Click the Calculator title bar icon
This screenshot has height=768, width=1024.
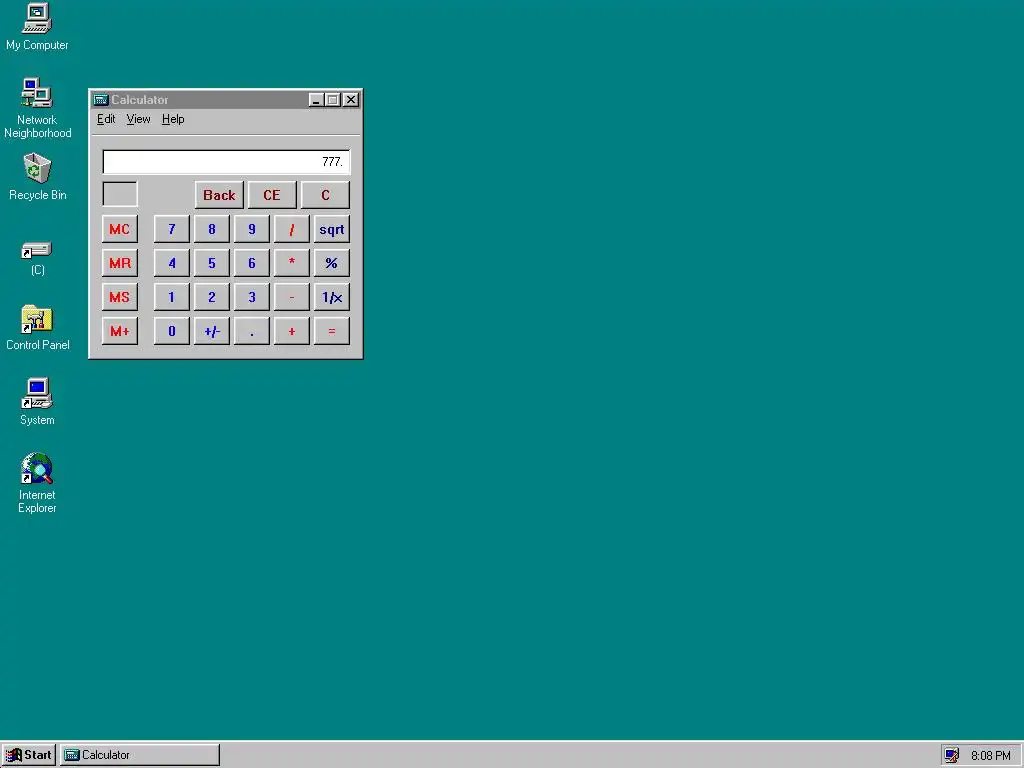pos(101,100)
